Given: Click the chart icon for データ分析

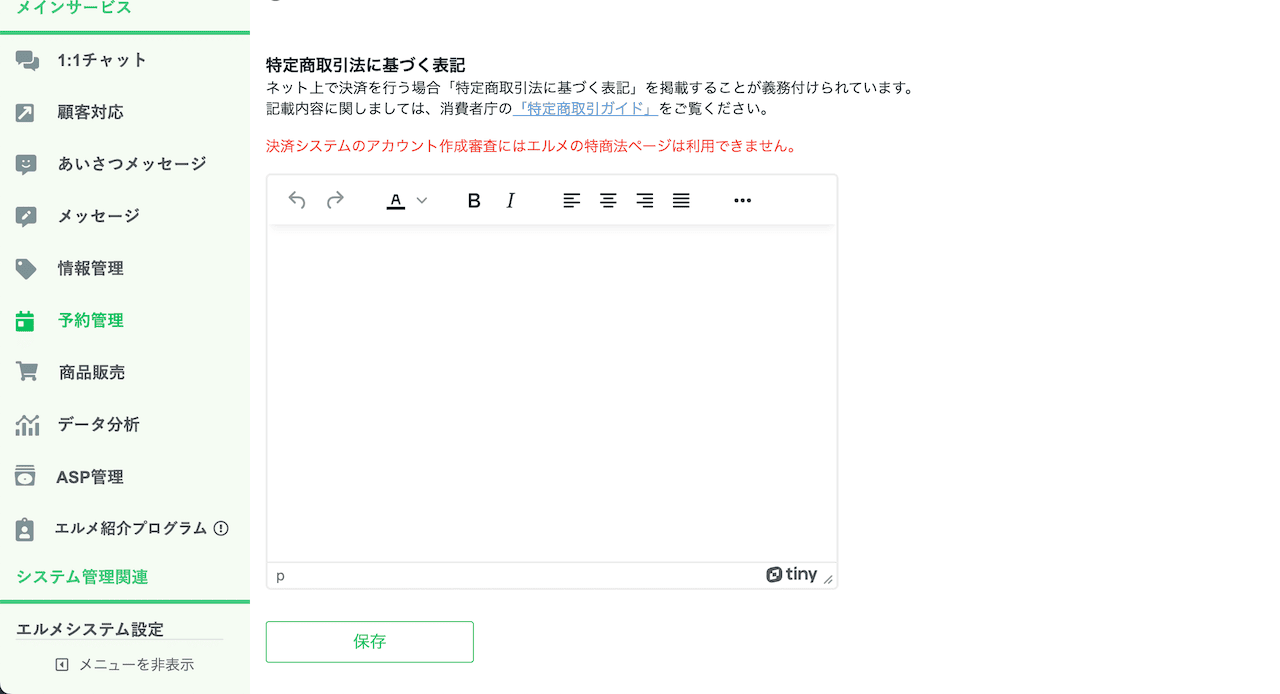Looking at the screenshot, I should click(27, 424).
